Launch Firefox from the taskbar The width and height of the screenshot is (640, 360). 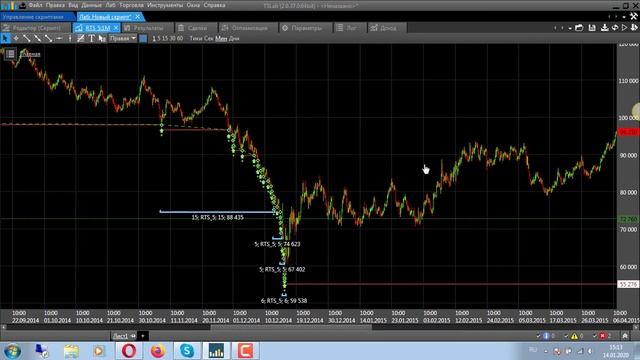[x=158, y=351]
